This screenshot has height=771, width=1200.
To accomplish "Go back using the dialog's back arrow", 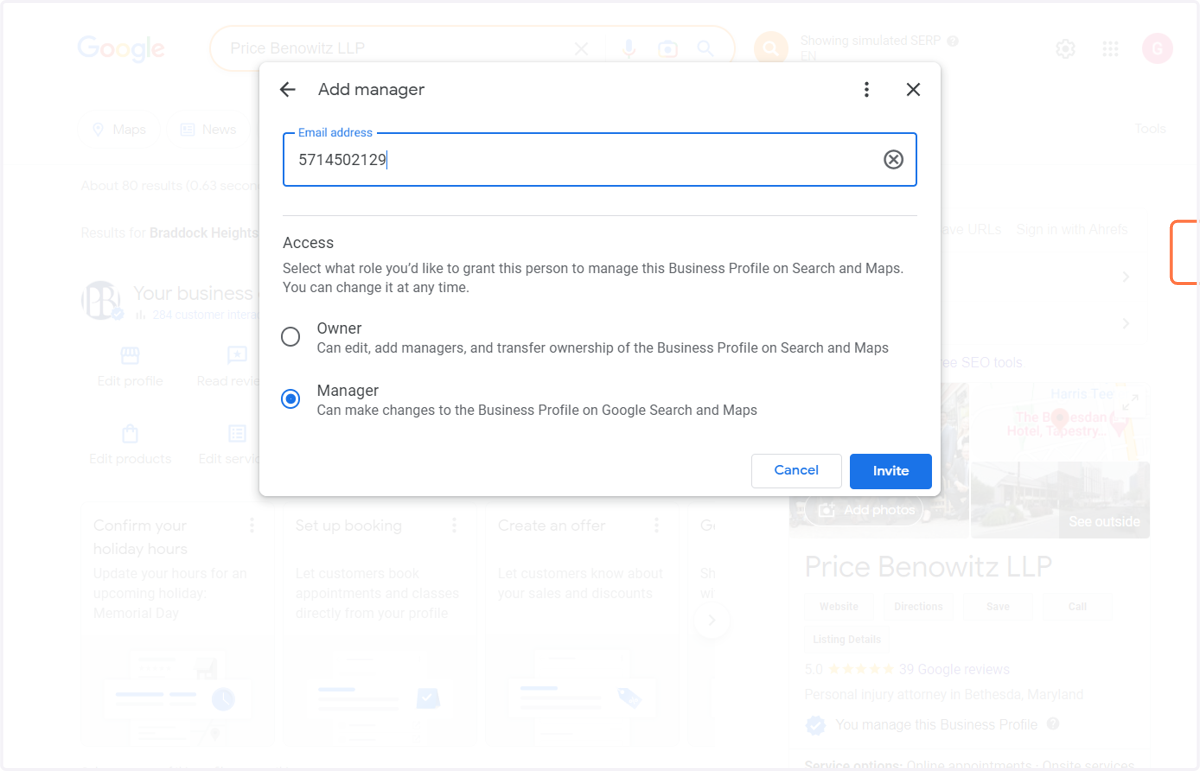I will click(288, 90).
